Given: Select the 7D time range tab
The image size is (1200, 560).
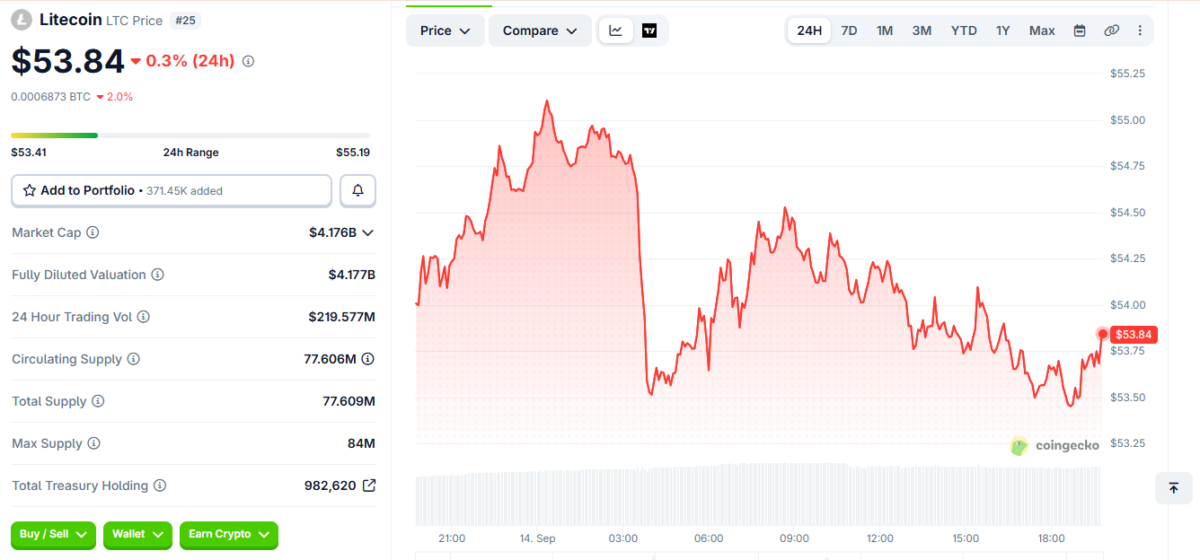Looking at the screenshot, I should tap(849, 30).
